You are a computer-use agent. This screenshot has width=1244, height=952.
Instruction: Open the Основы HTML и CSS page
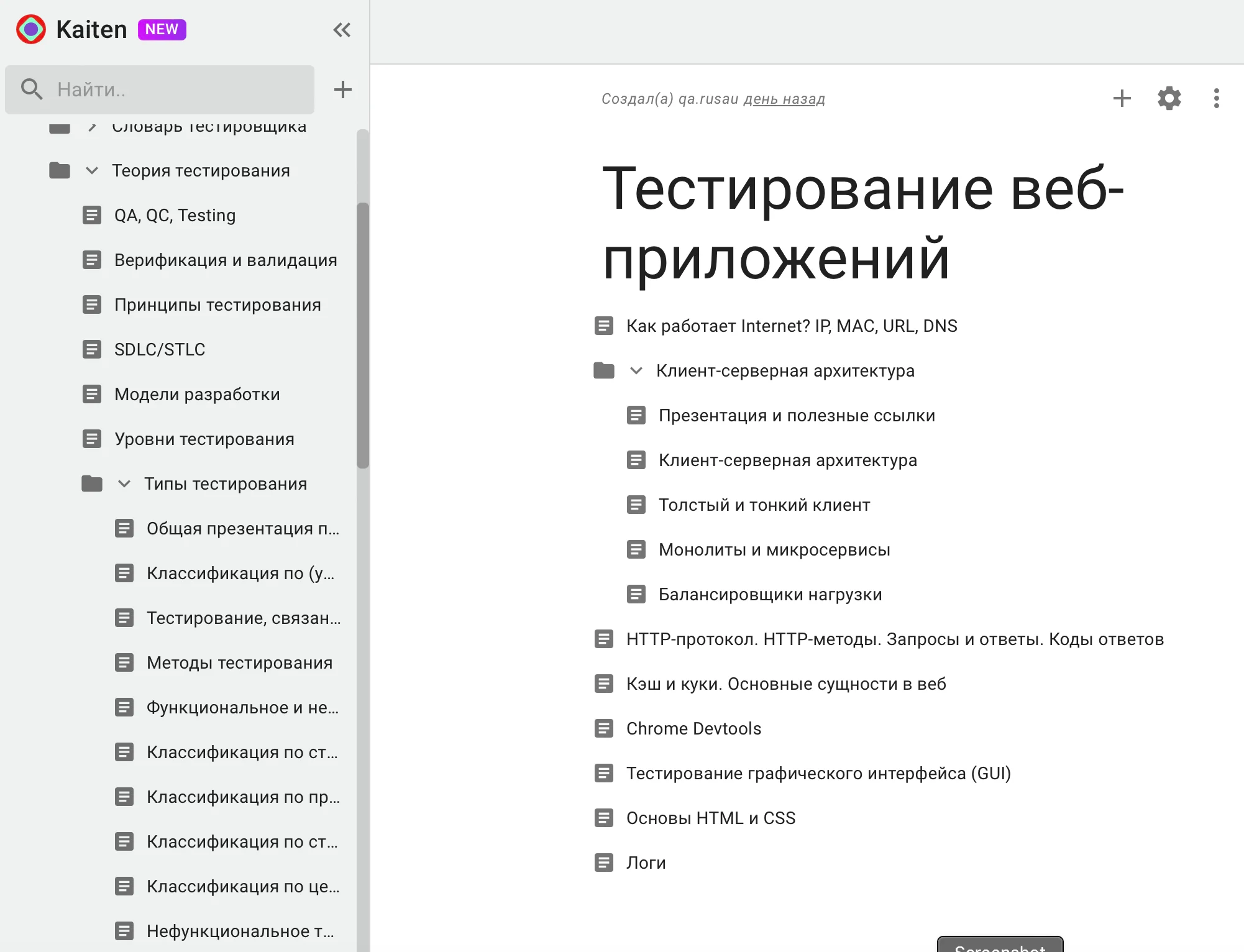pos(710,818)
